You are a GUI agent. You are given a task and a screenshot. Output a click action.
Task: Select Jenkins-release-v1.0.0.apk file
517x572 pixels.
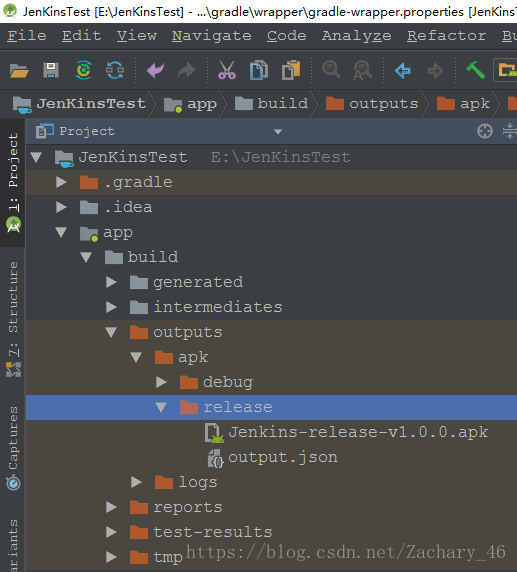[x=347, y=432]
